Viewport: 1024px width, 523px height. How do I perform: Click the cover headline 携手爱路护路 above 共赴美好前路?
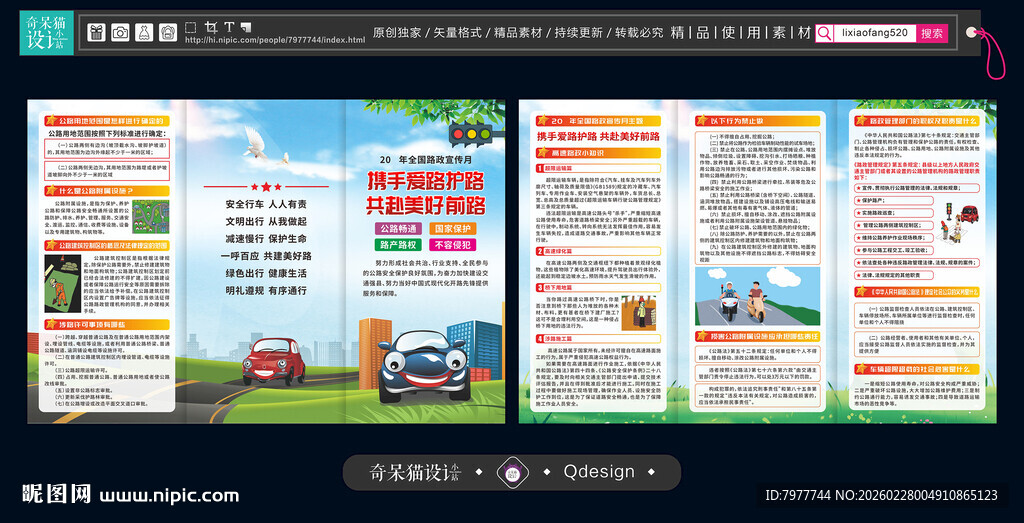pyautogui.click(x=425, y=182)
